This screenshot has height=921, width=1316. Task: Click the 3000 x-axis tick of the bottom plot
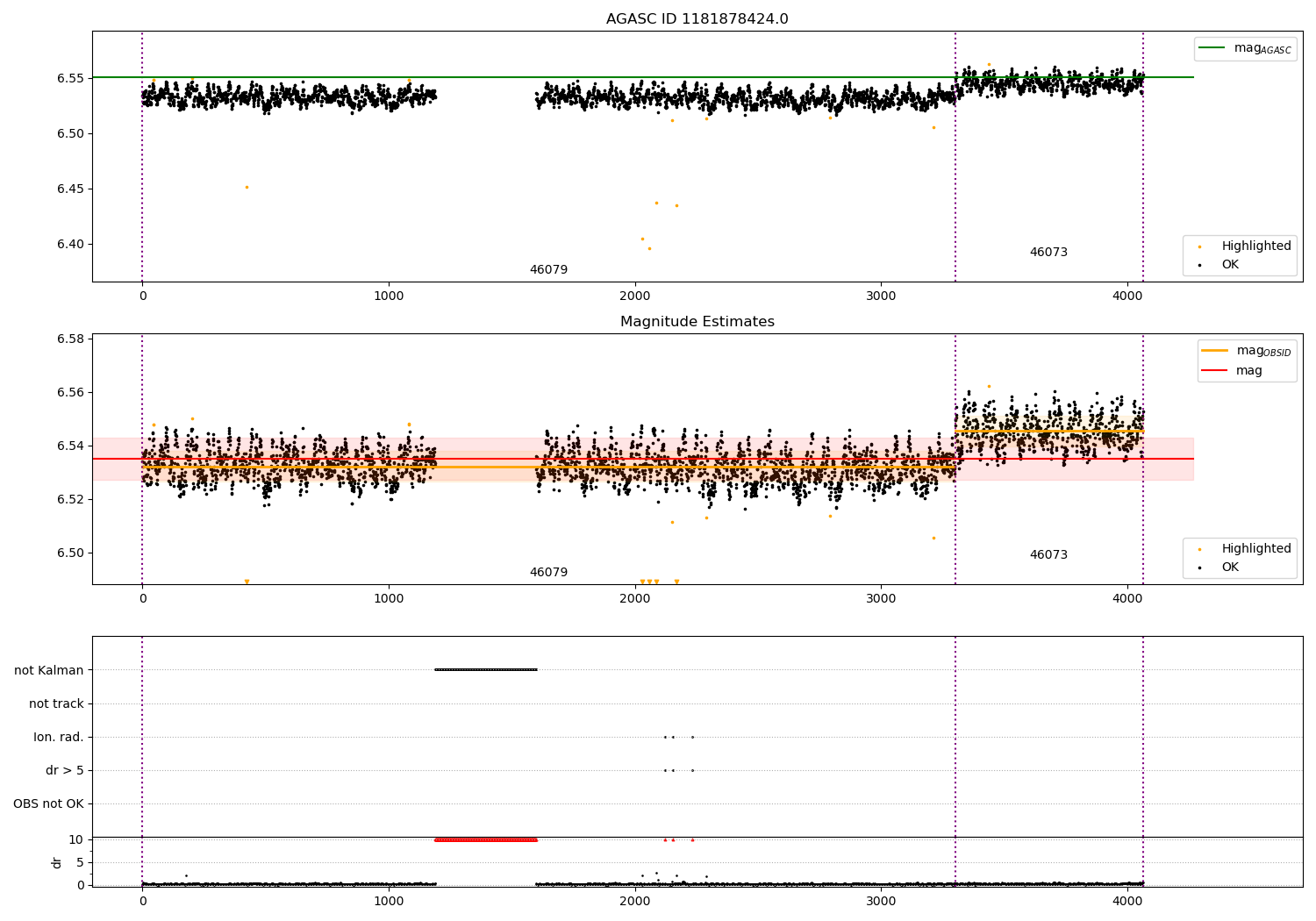point(881,901)
